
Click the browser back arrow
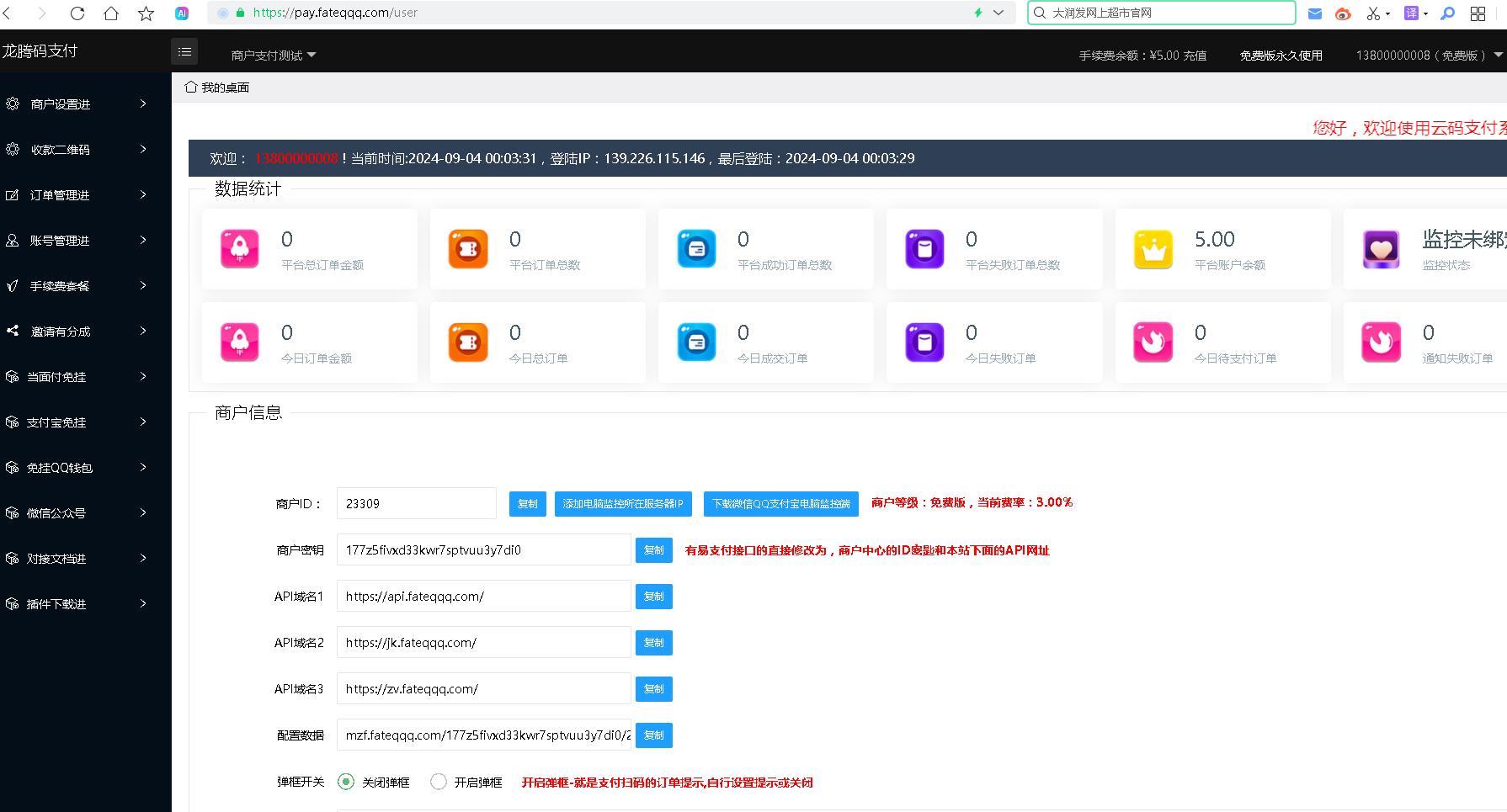pyautogui.click(x=7, y=13)
